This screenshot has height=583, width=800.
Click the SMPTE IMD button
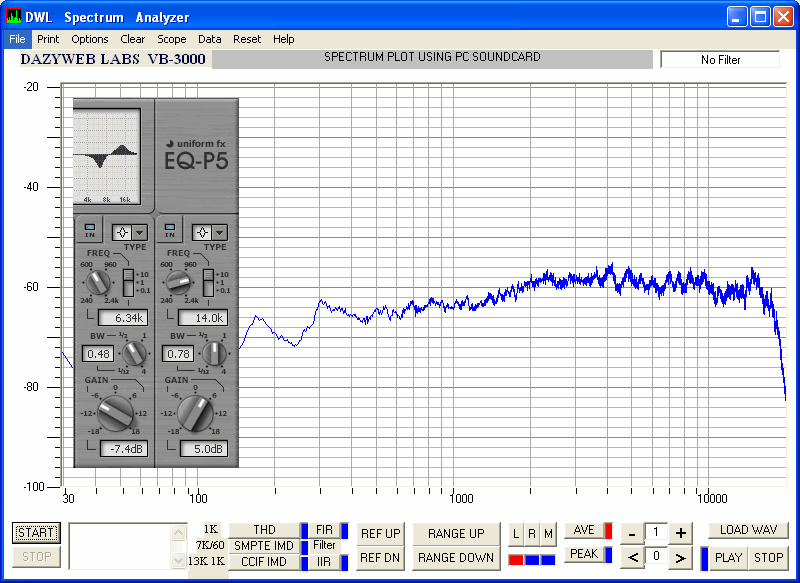pos(264,546)
